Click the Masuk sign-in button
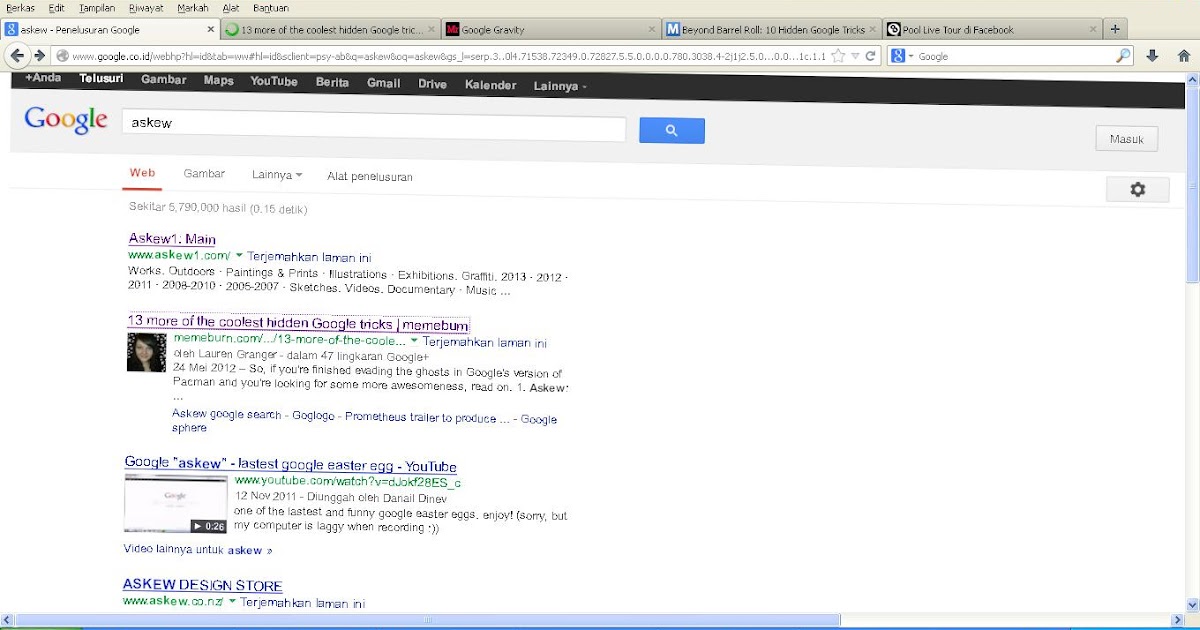This screenshot has width=1200, height=630. [1127, 139]
